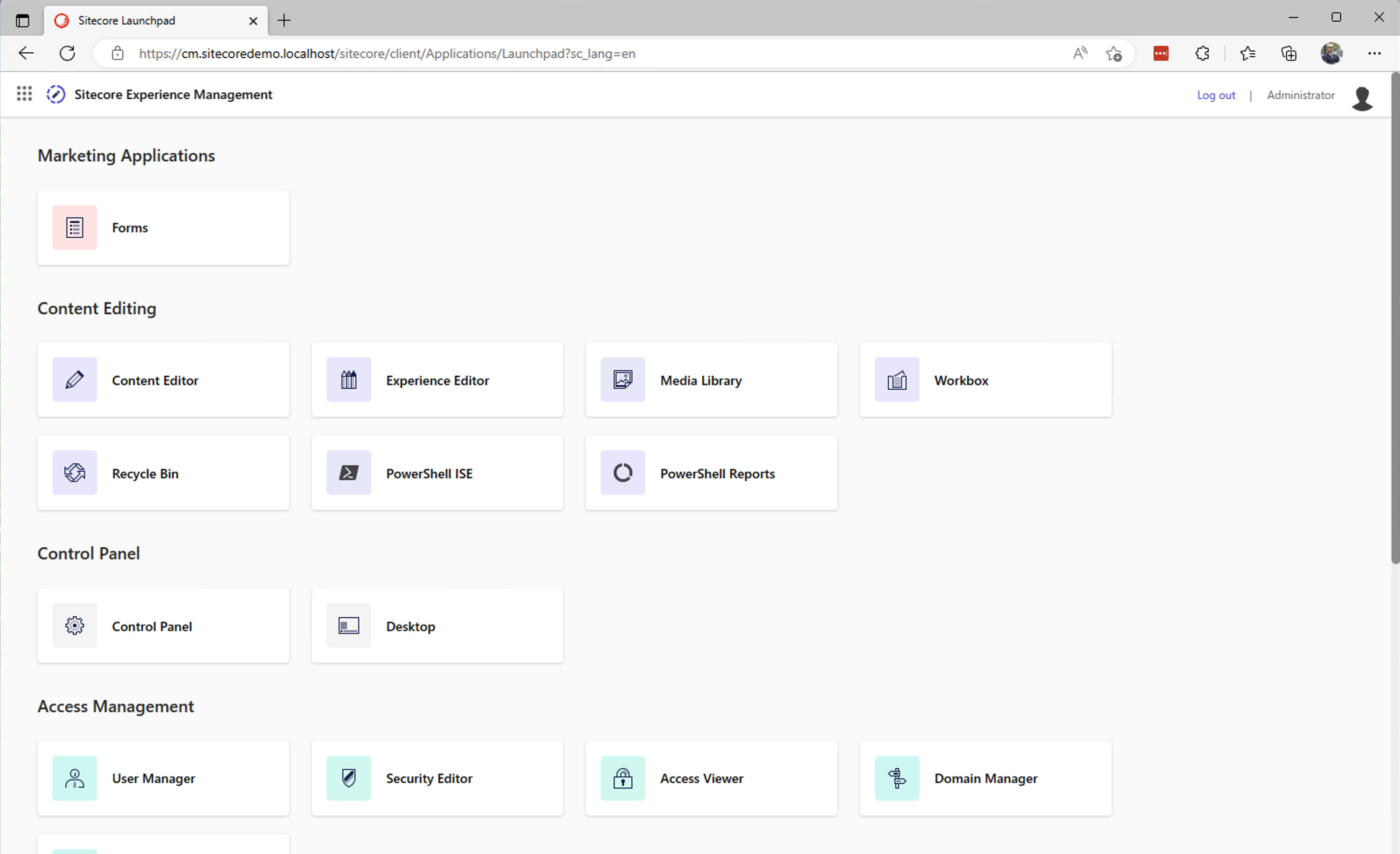Viewport: 1400px width, 854px height.
Task: Open the Control Panel tile label
Action: [152, 627]
